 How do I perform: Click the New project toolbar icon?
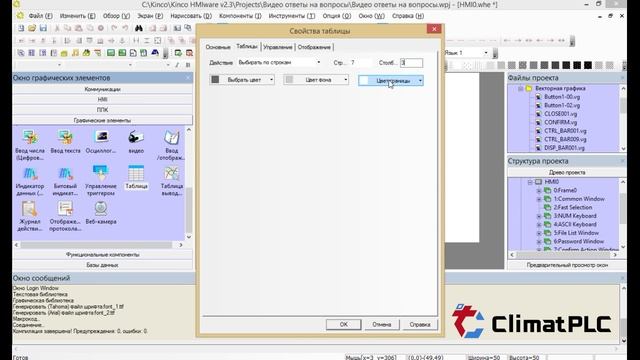click(x=21, y=28)
